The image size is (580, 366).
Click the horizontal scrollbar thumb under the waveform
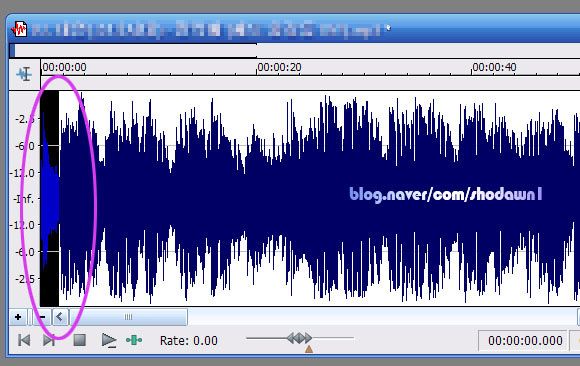pyautogui.click(x=128, y=317)
